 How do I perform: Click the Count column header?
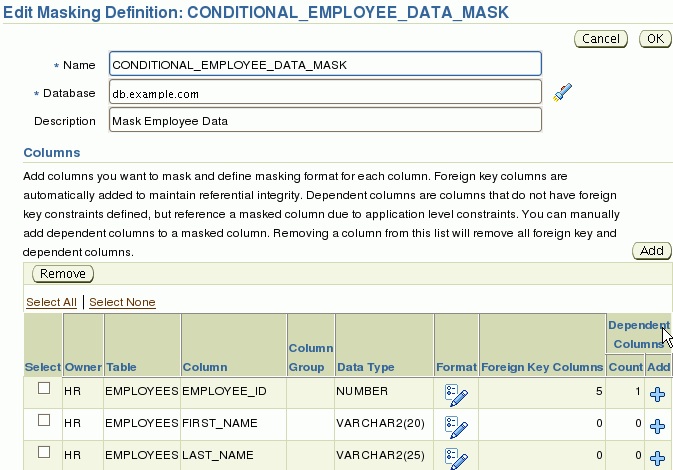(625, 367)
